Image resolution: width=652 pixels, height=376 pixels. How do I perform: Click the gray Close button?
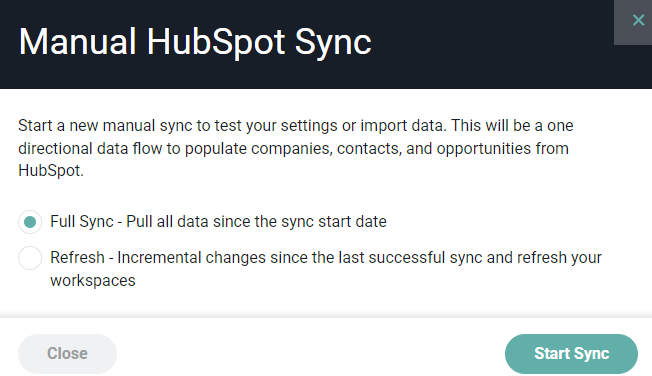[x=67, y=354]
